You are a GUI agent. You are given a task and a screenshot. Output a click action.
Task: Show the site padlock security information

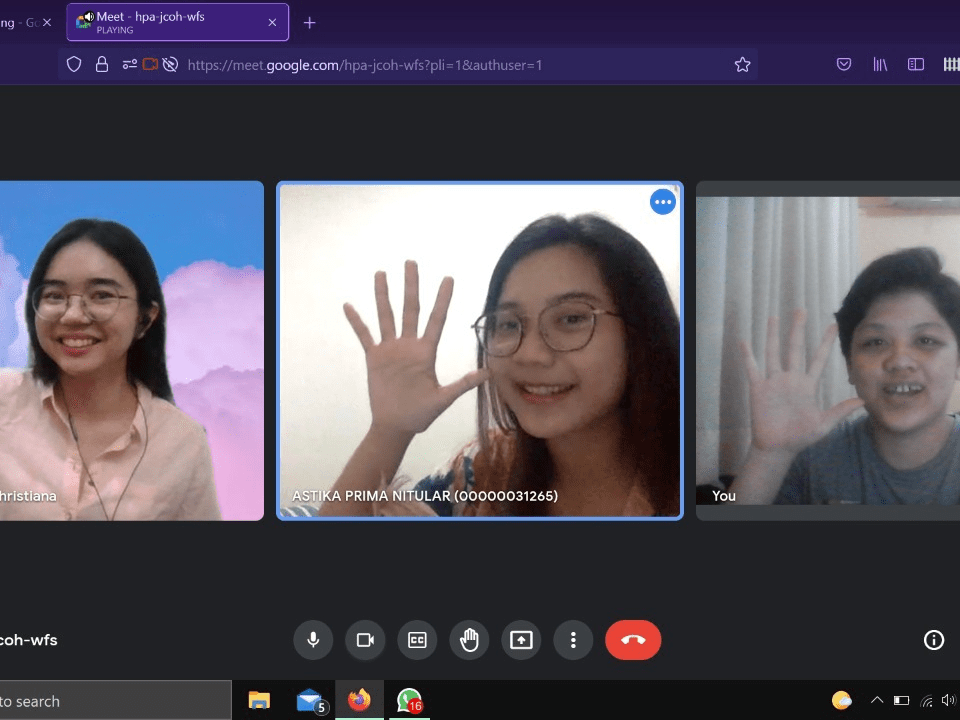click(101, 65)
